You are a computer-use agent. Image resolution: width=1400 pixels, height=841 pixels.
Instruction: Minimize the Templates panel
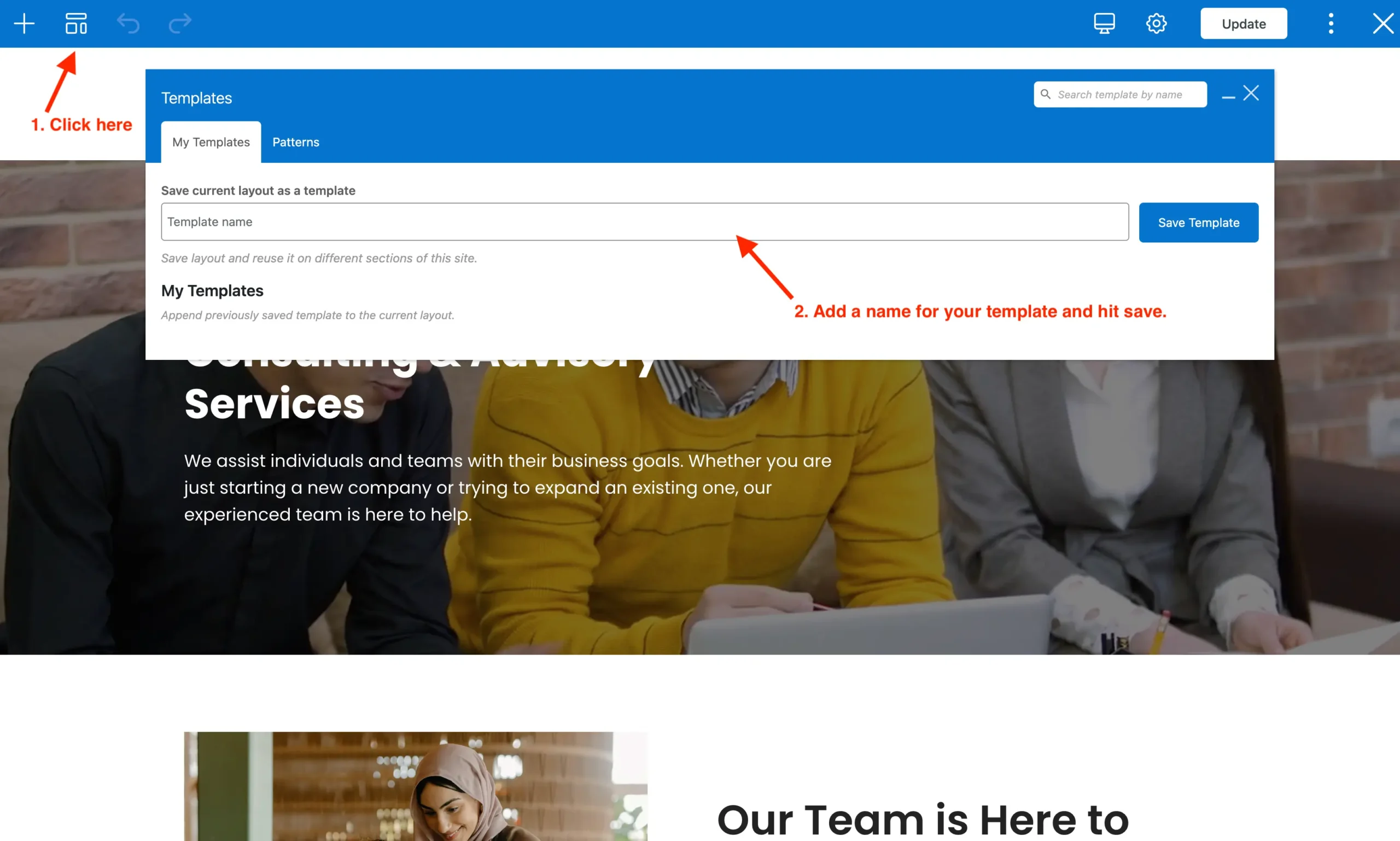(1228, 97)
